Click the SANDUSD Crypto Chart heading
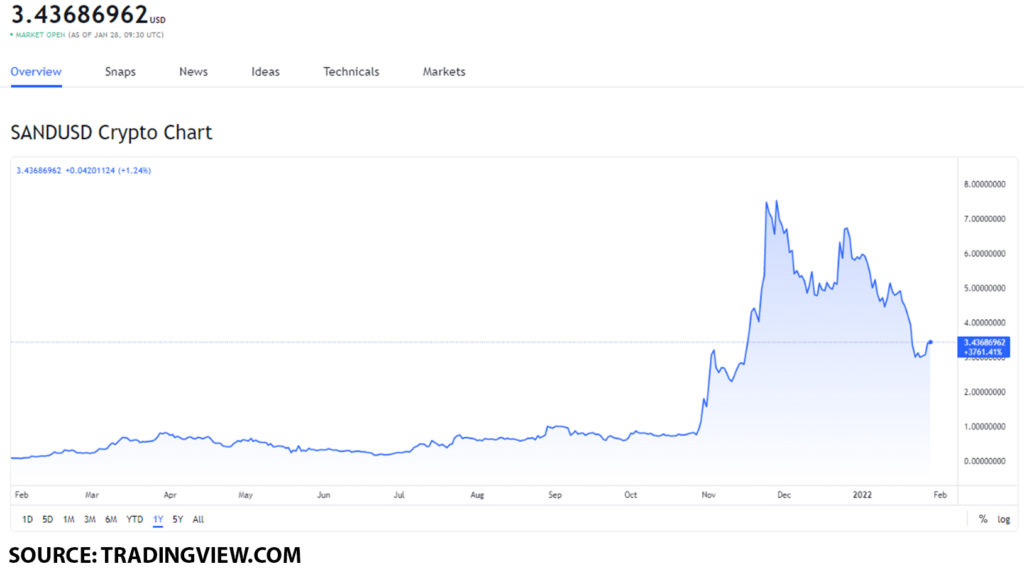 click(x=111, y=133)
